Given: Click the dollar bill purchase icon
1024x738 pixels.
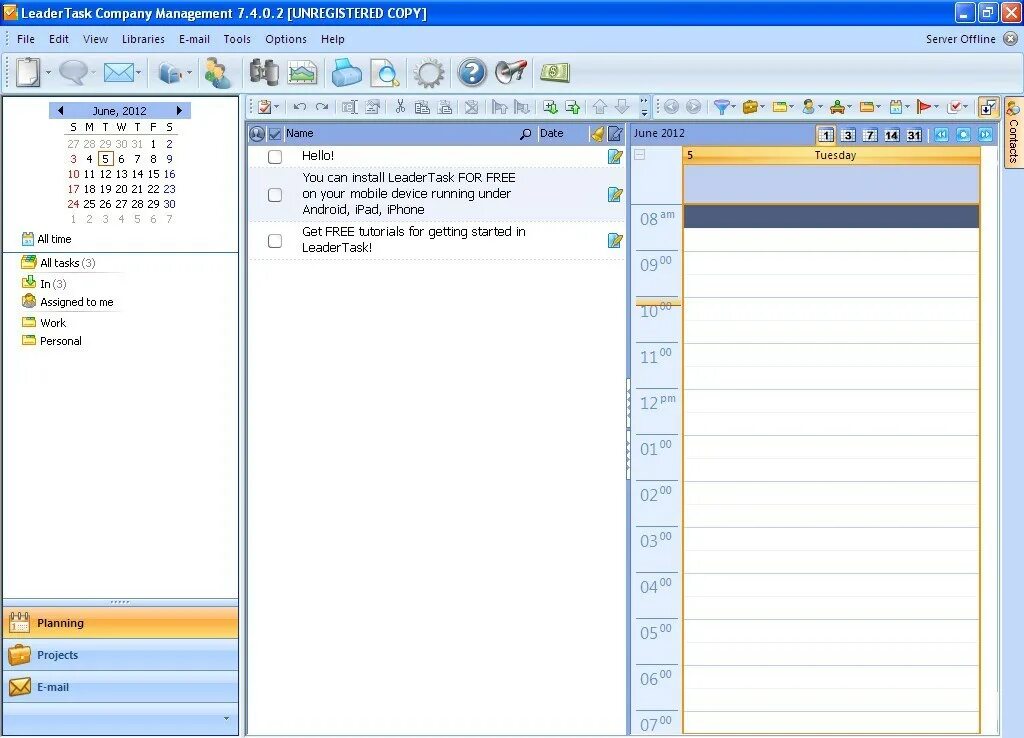Looking at the screenshot, I should click(x=554, y=72).
